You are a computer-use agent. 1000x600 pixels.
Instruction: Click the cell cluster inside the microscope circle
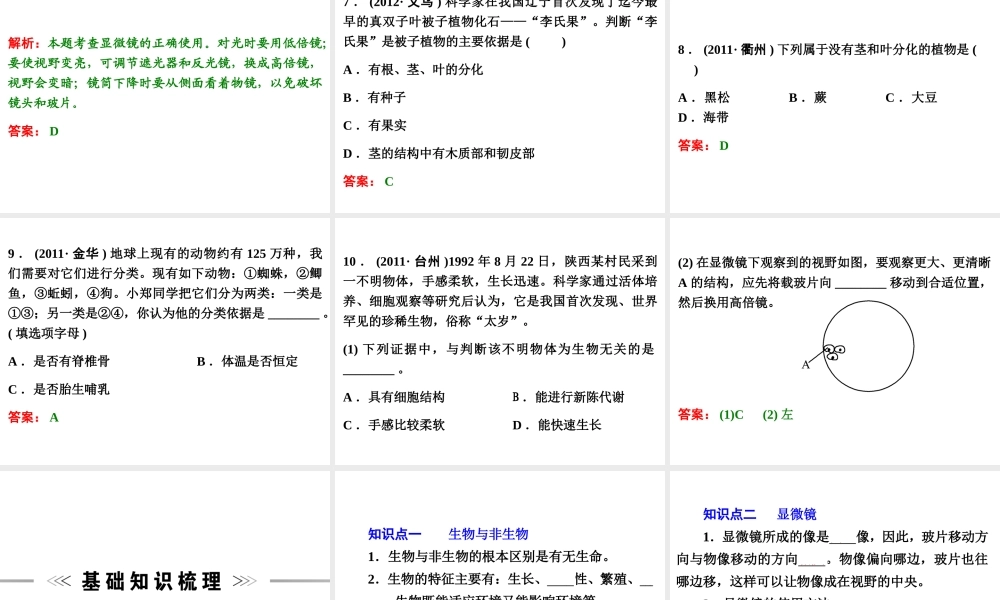834,352
